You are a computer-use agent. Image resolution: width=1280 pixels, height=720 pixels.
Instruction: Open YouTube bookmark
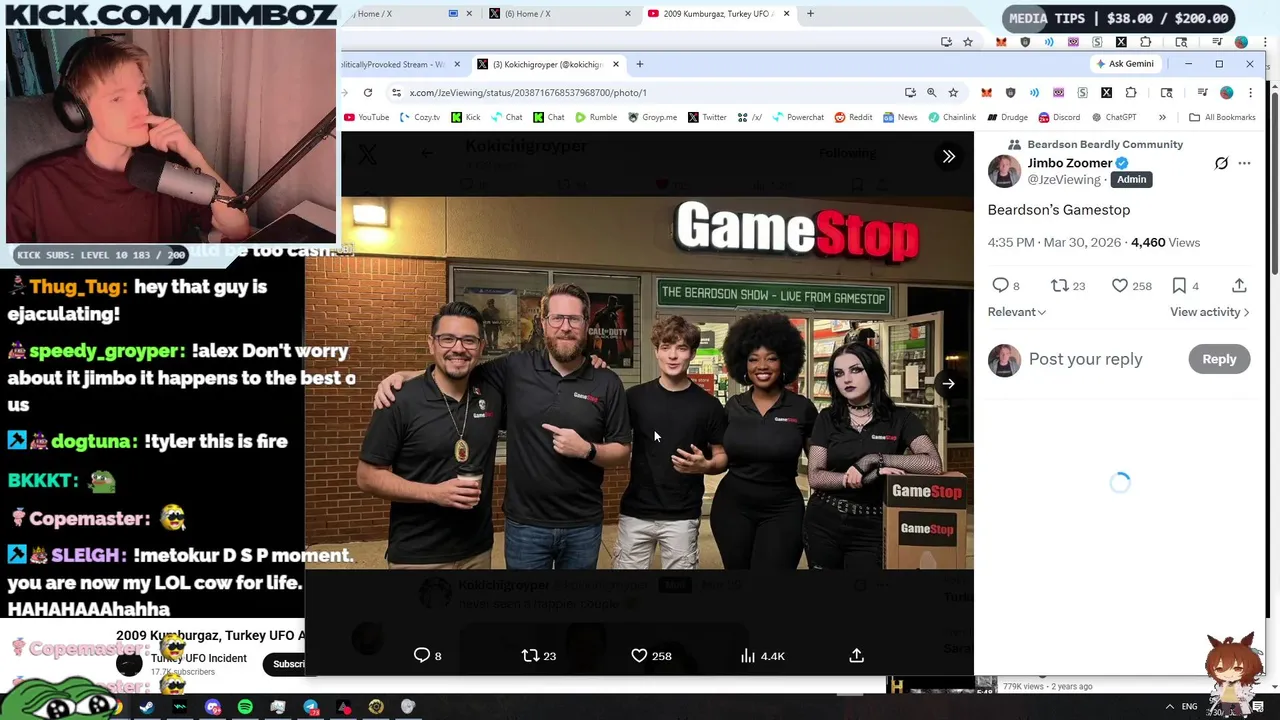(x=366, y=117)
